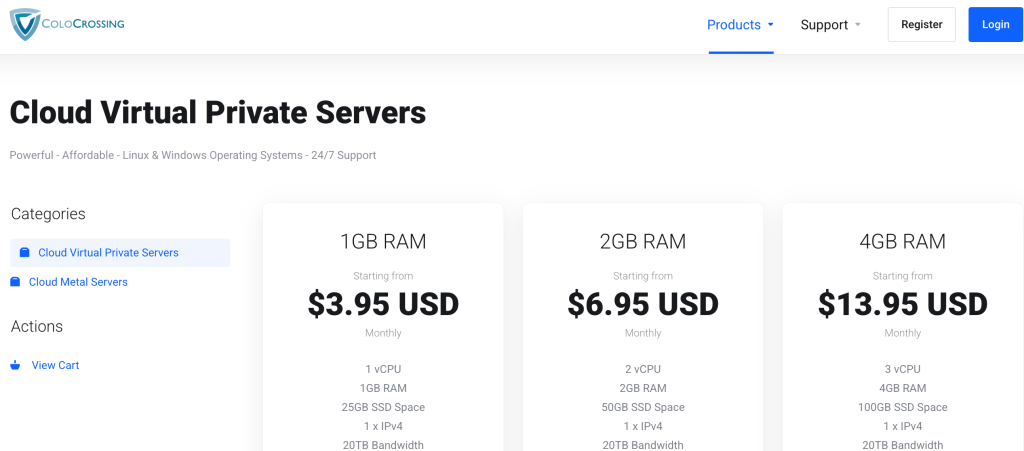
Task: Click the Cloud Virtual Private Servers page heading
Action: [217, 112]
